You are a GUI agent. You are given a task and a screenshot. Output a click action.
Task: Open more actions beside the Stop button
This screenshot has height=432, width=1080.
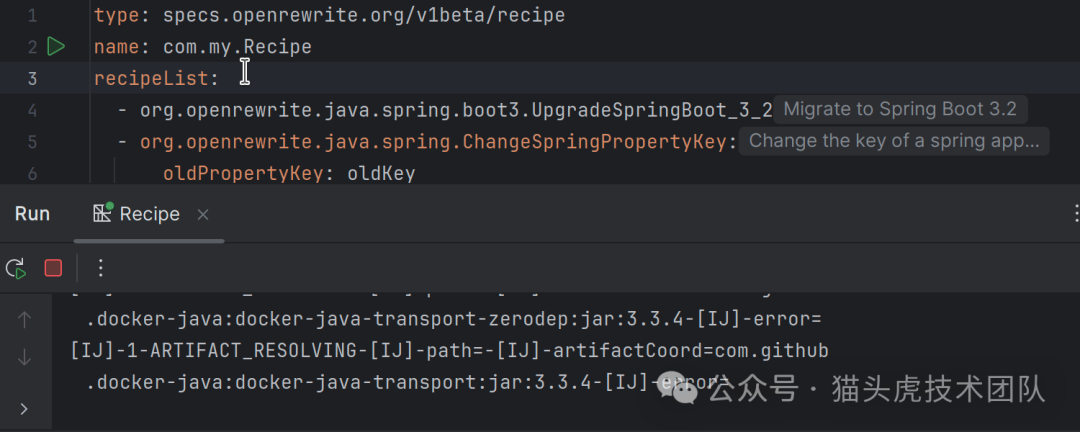coord(100,268)
